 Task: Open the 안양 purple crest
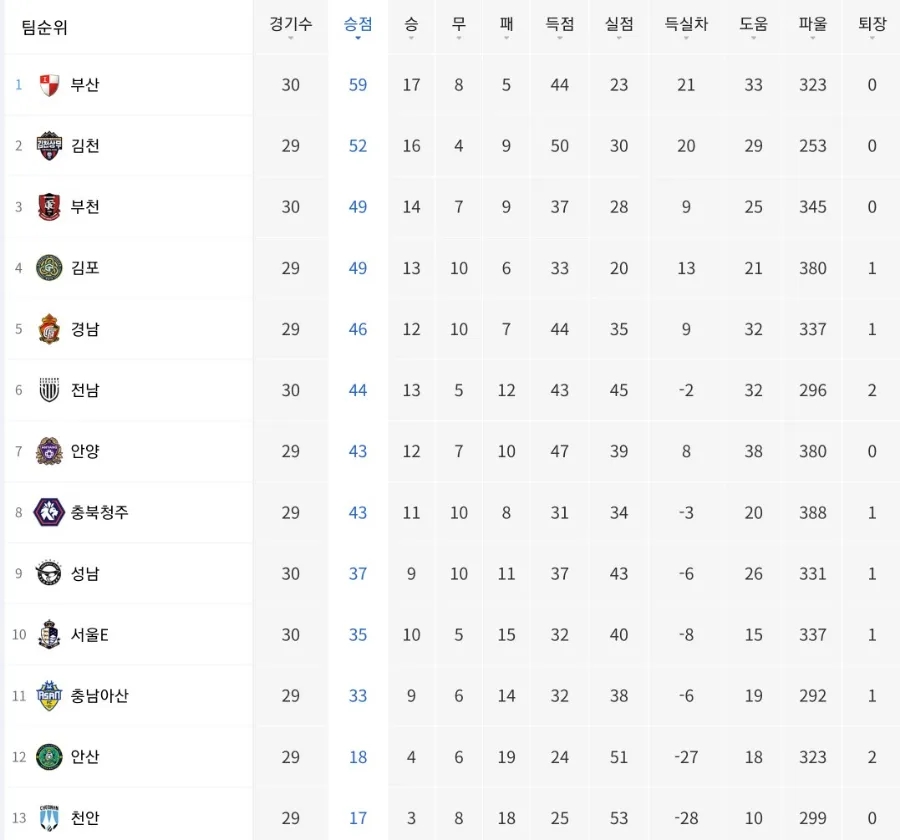49,451
